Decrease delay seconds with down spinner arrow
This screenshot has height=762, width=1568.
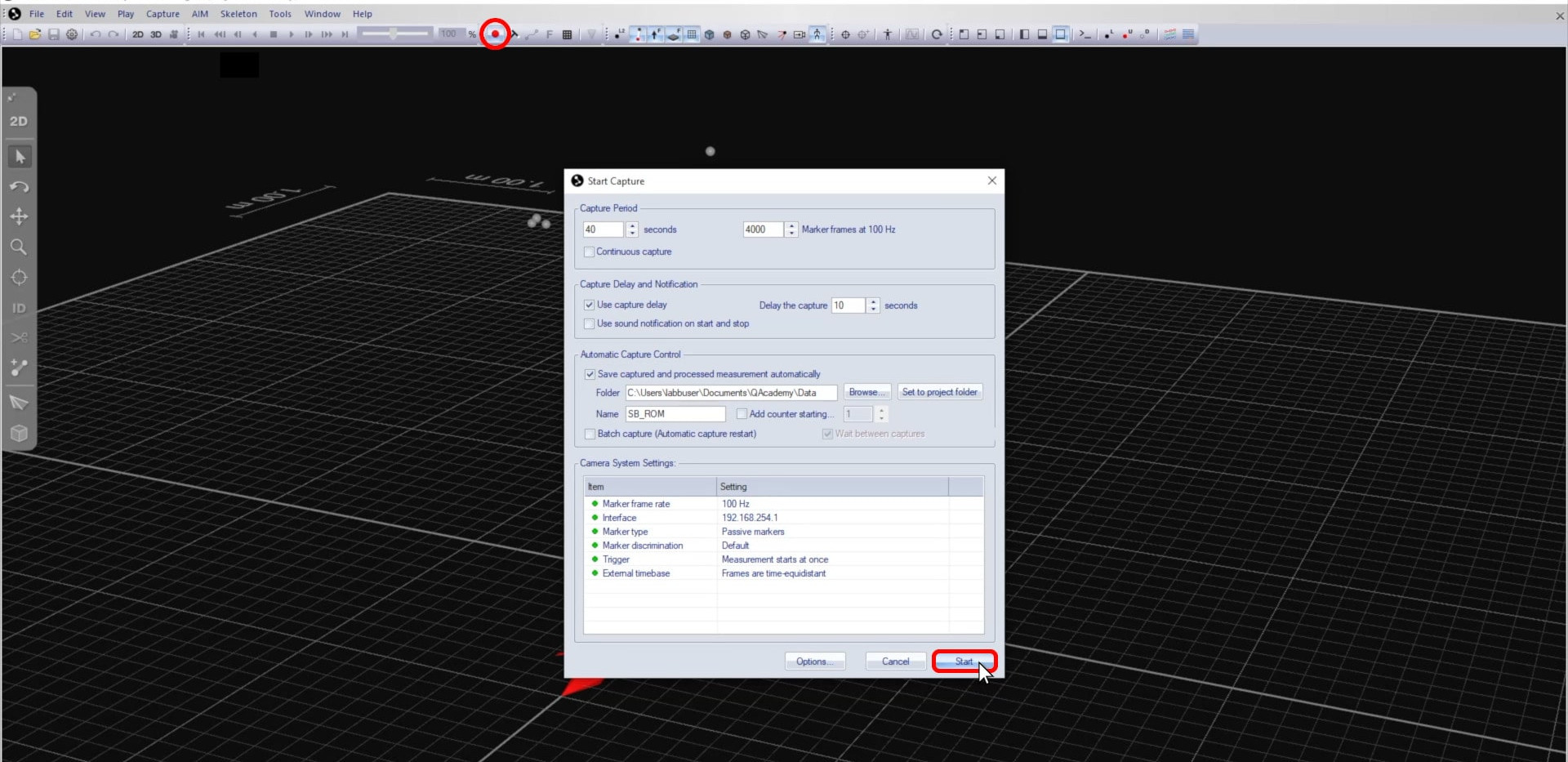tap(873, 310)
